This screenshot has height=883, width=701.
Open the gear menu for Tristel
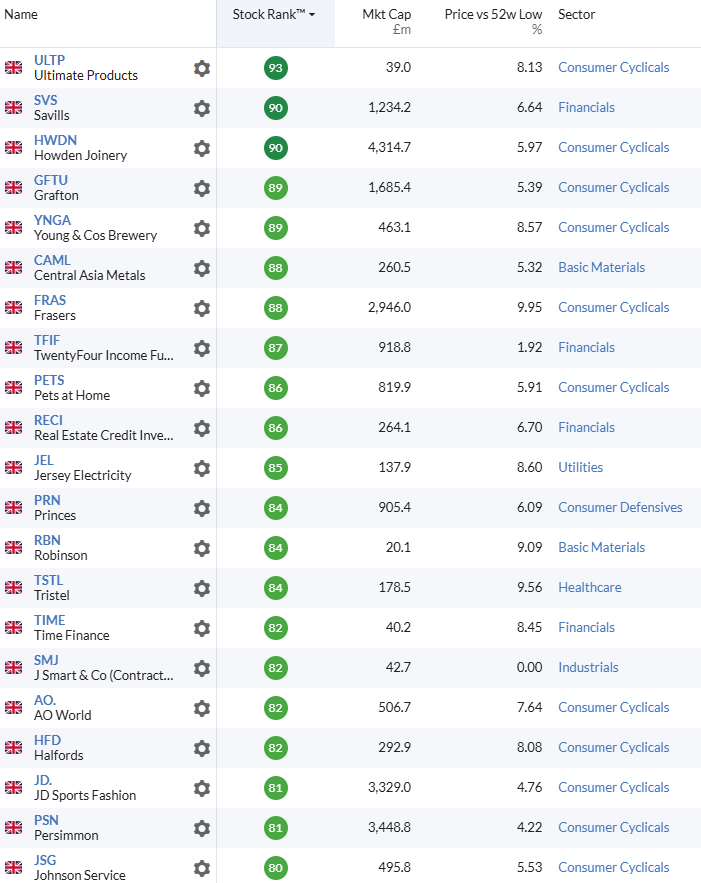click(202, 588)
